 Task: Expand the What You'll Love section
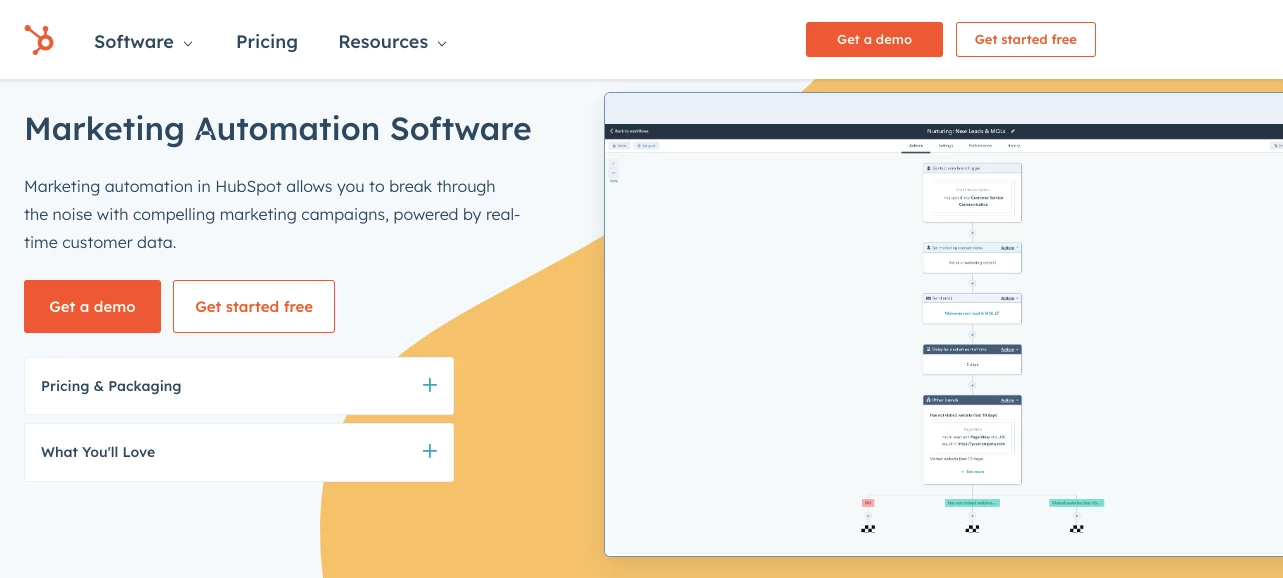click(239, 452)
